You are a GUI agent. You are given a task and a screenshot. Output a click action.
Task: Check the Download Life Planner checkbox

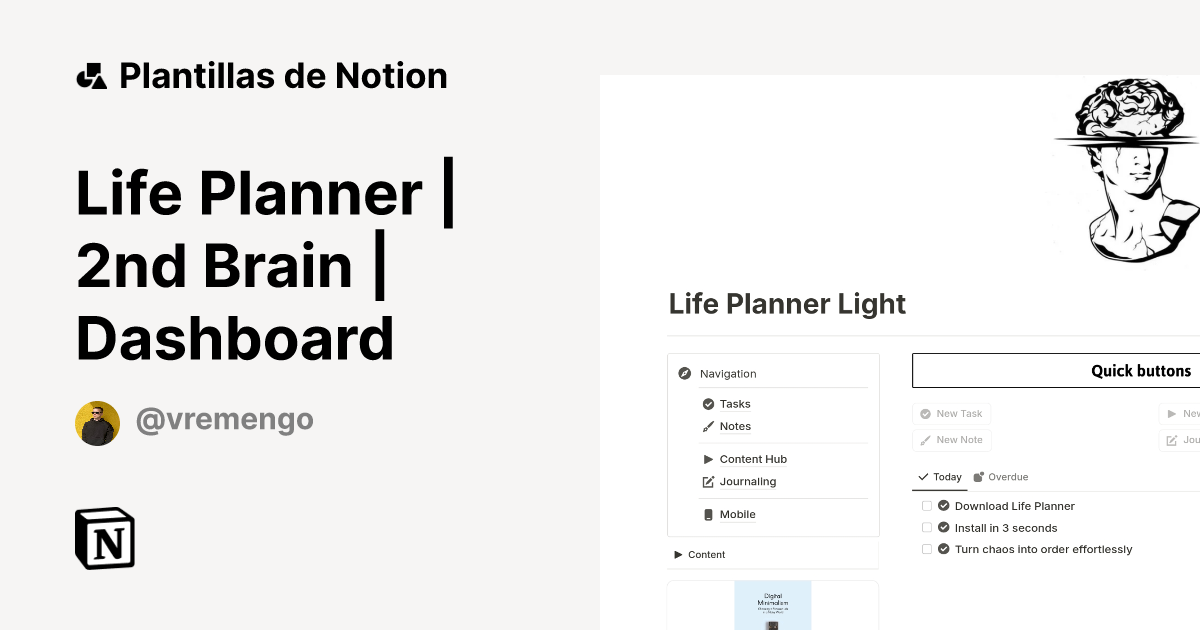pos(927,505)
